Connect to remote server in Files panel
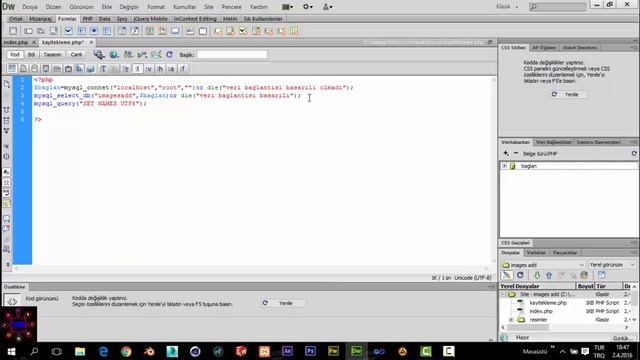640x360 pixels. tap(507, 275)
